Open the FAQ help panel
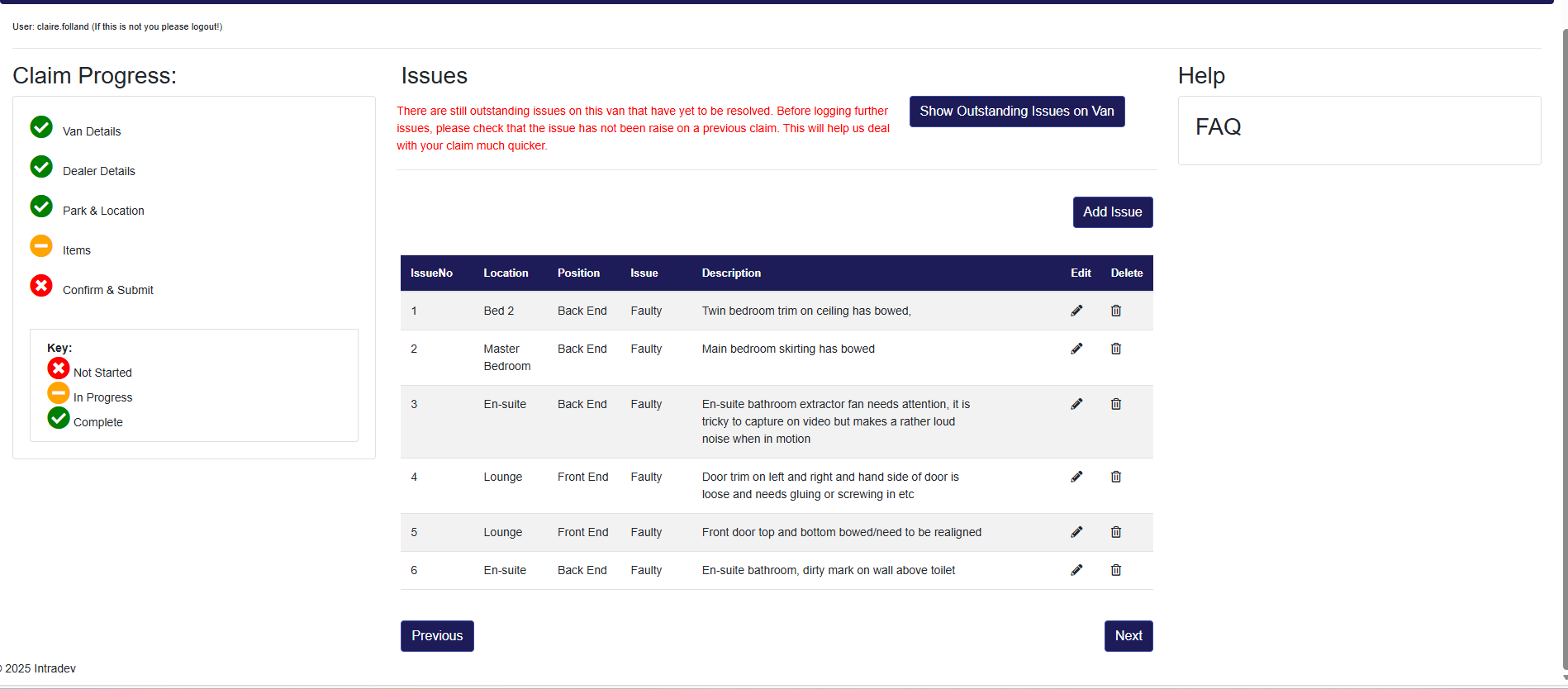 (x=1218, y=127)
